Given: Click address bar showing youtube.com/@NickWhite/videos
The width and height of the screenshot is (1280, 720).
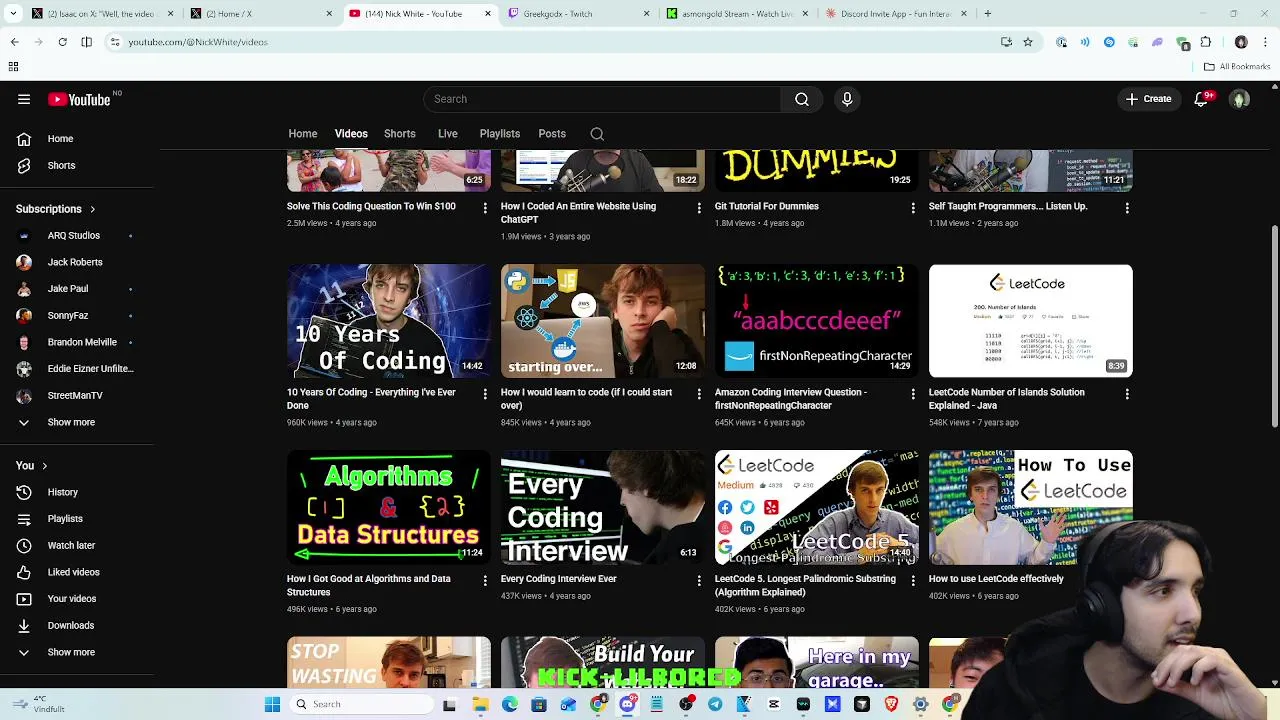Looking at the screenshot, I should pyautogui.click(x=197, y=42).
